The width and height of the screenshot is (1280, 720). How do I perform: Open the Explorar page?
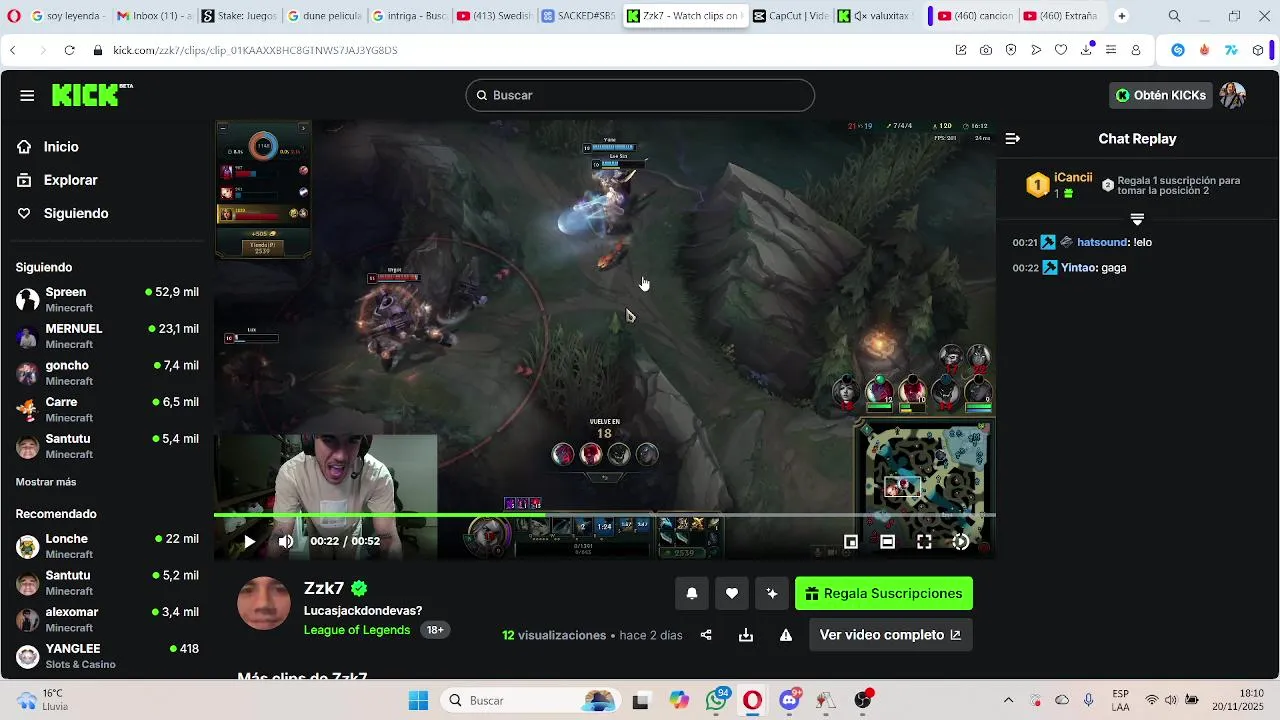click(x=70, y=180)
